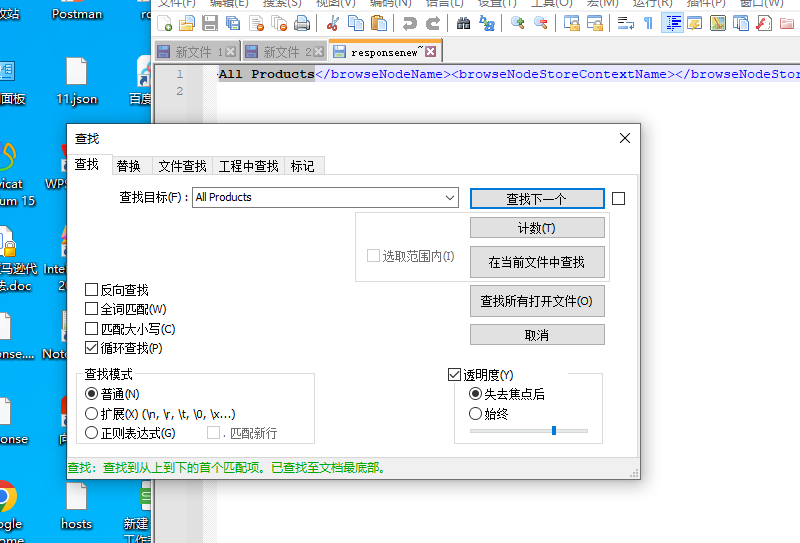
Task: Open the document map icon
Action: click(x=718, y=23)
